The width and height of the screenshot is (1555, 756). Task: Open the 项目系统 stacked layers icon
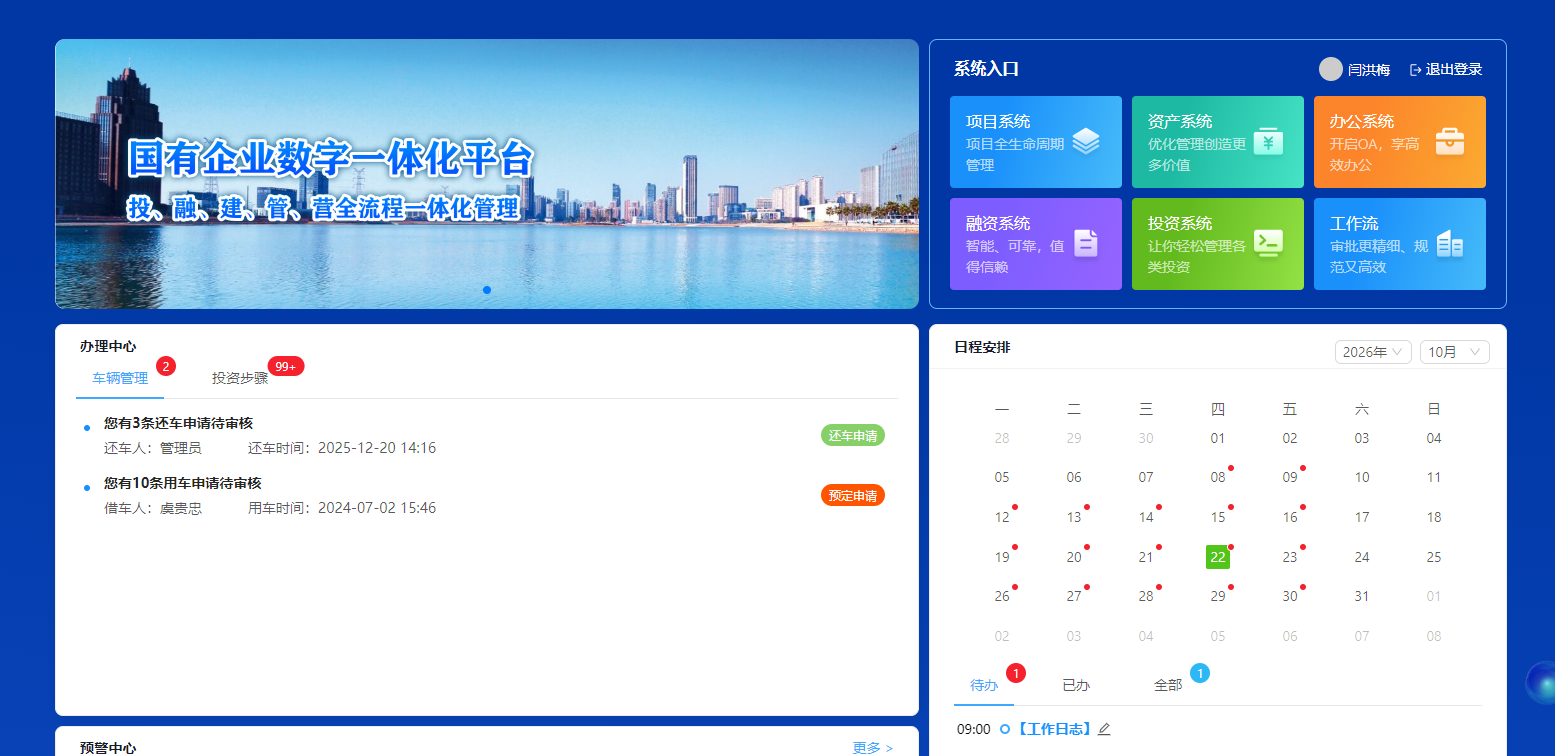coord(1086,142)
